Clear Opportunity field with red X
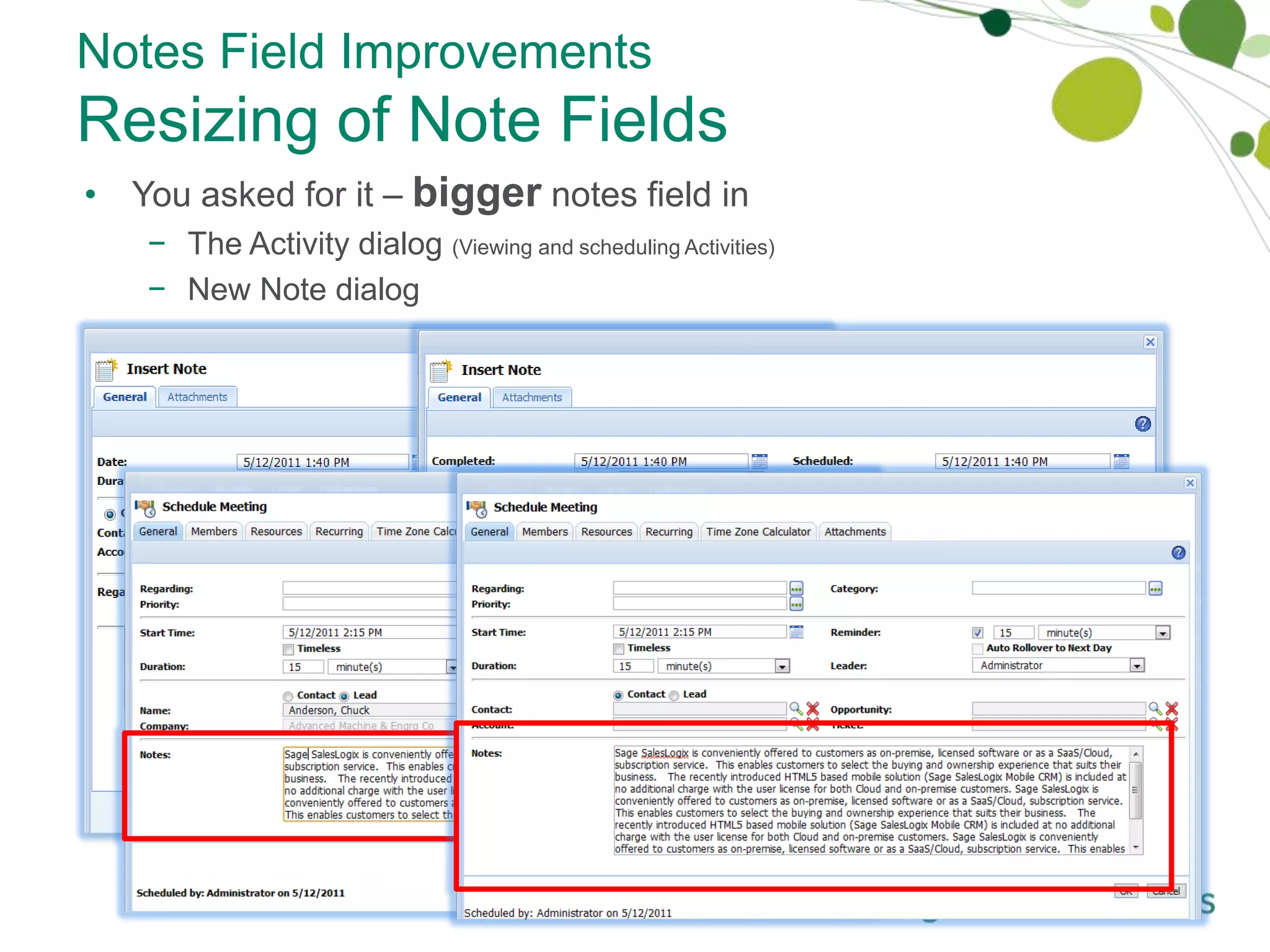This screenshot has width=1270, height=952. (1171, 708)
